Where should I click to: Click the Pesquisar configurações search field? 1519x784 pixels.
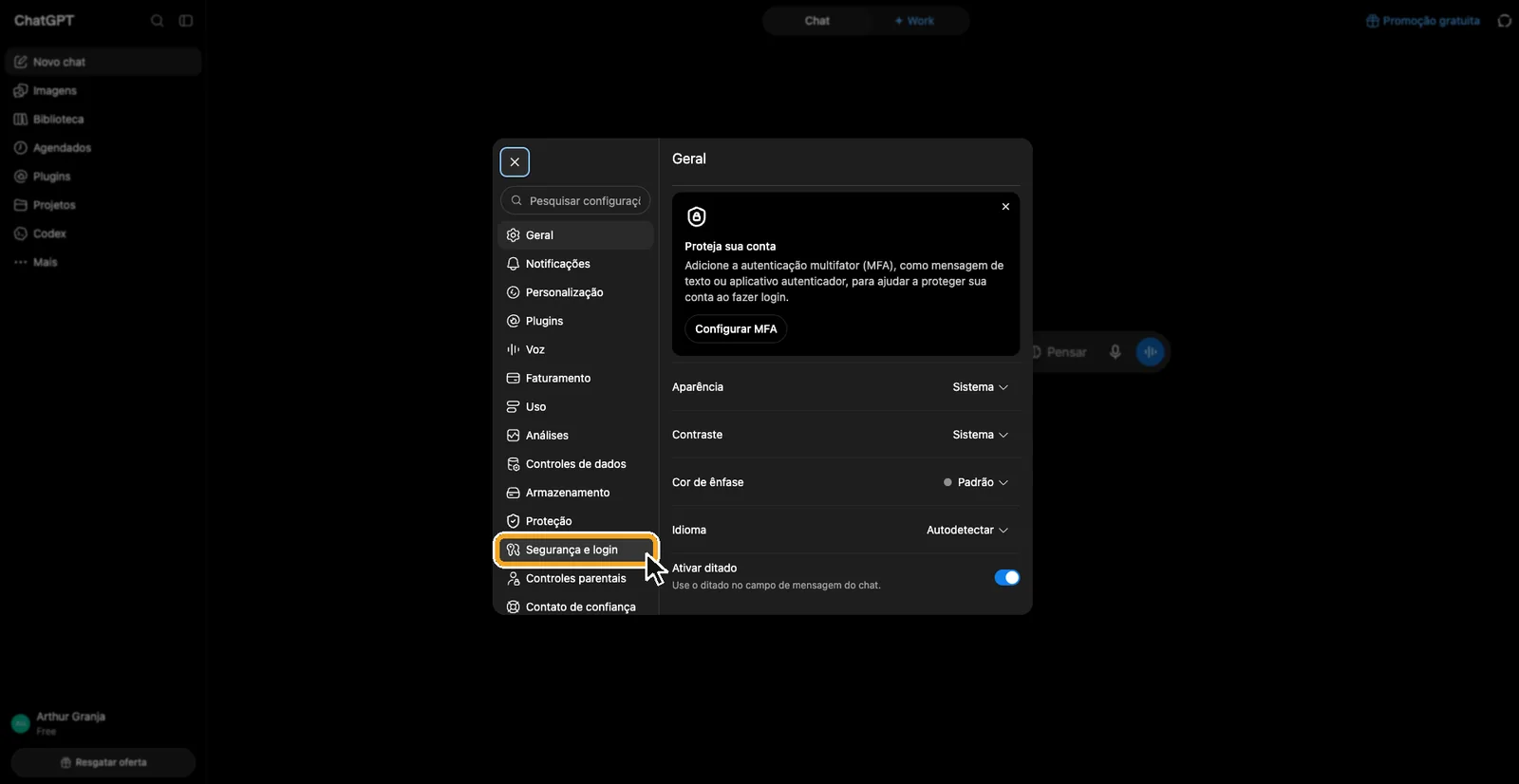(x=575, y=201)
